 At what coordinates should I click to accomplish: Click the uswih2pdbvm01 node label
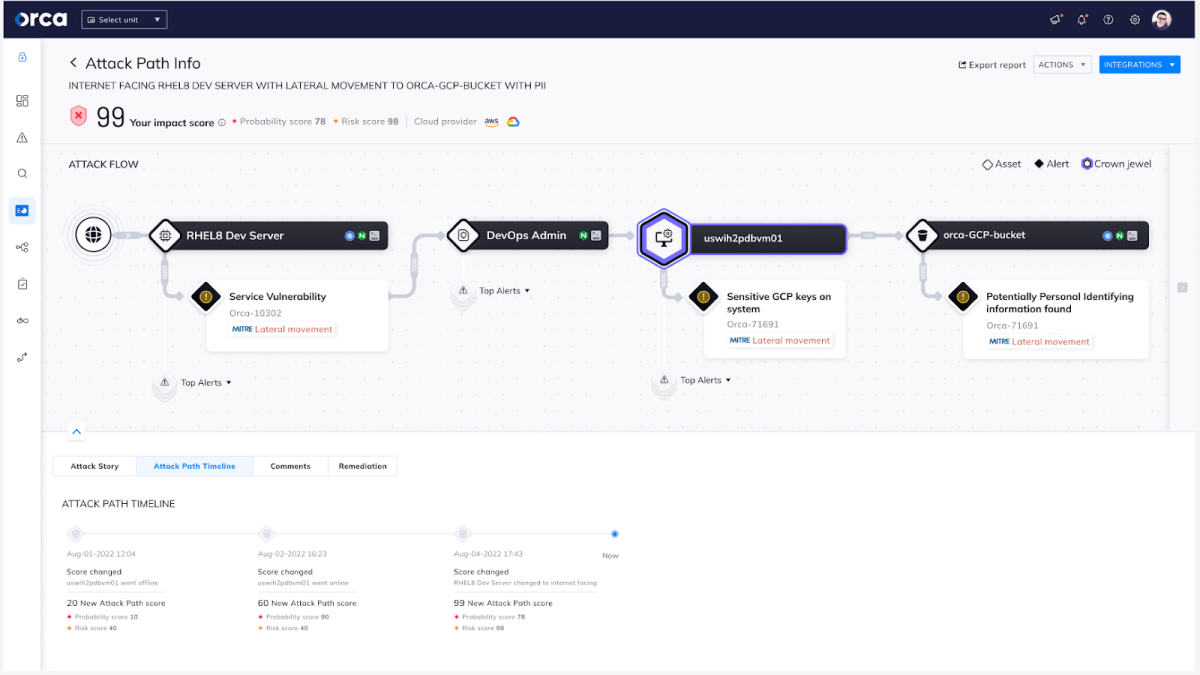pos(743,239)
